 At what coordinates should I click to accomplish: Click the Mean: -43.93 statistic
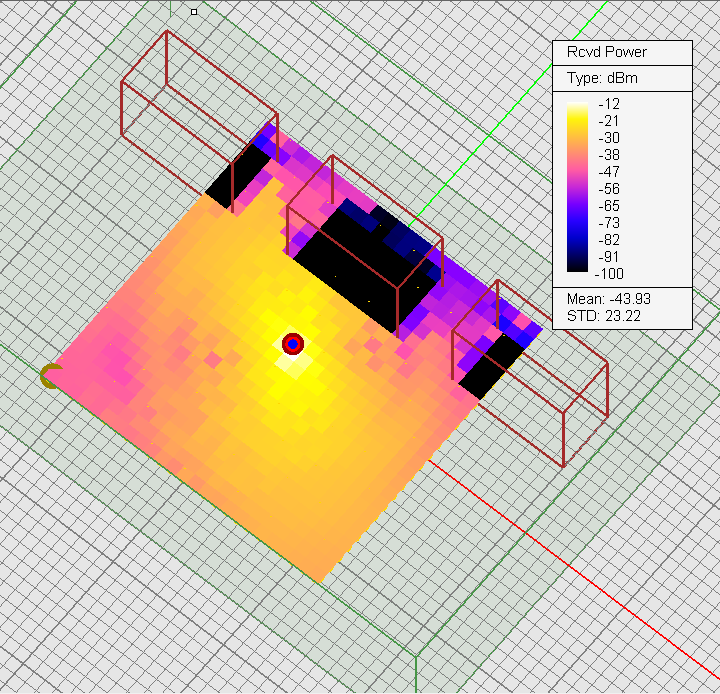coord(610,299)
